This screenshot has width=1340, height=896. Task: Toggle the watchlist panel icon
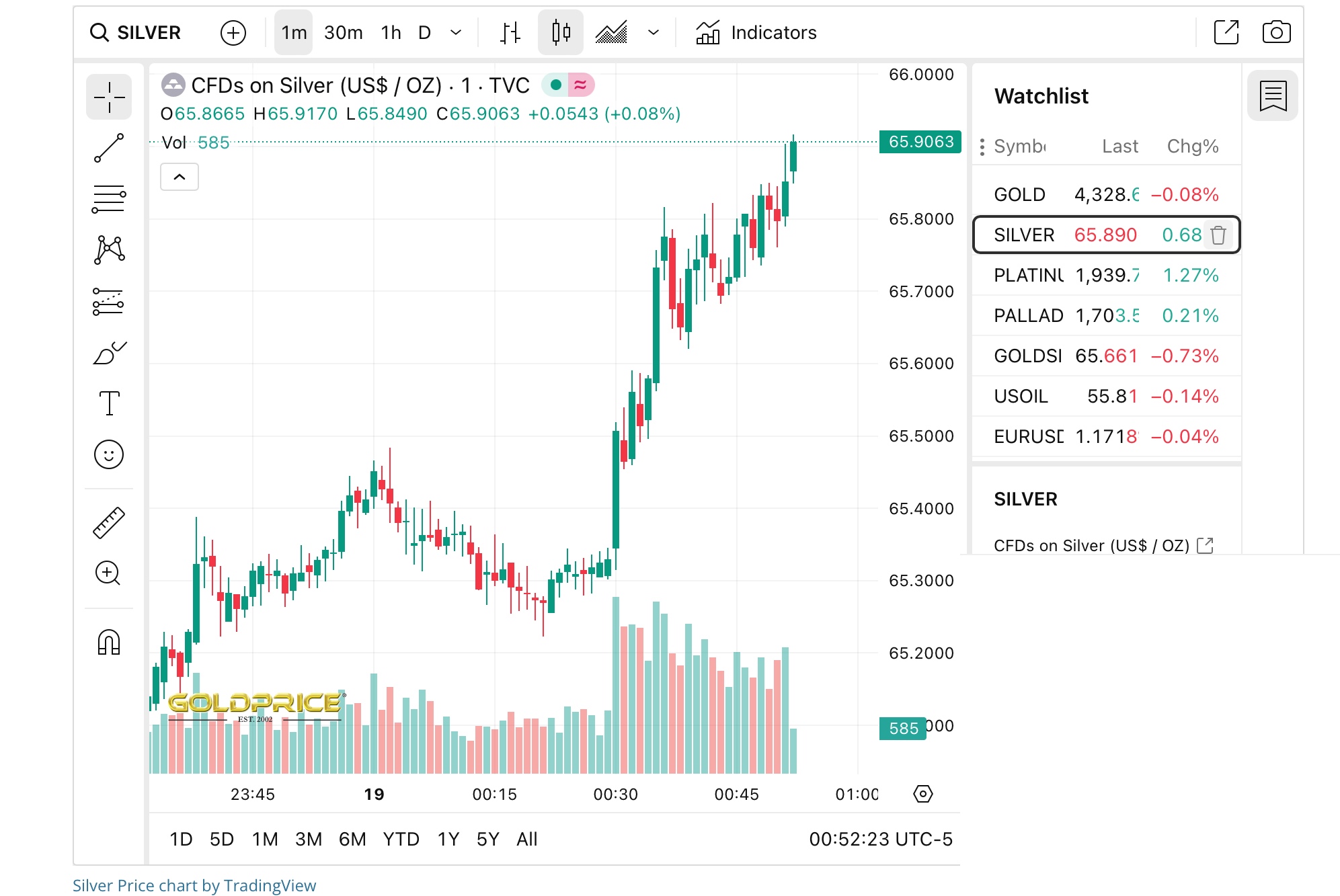tap(1272, 96)
